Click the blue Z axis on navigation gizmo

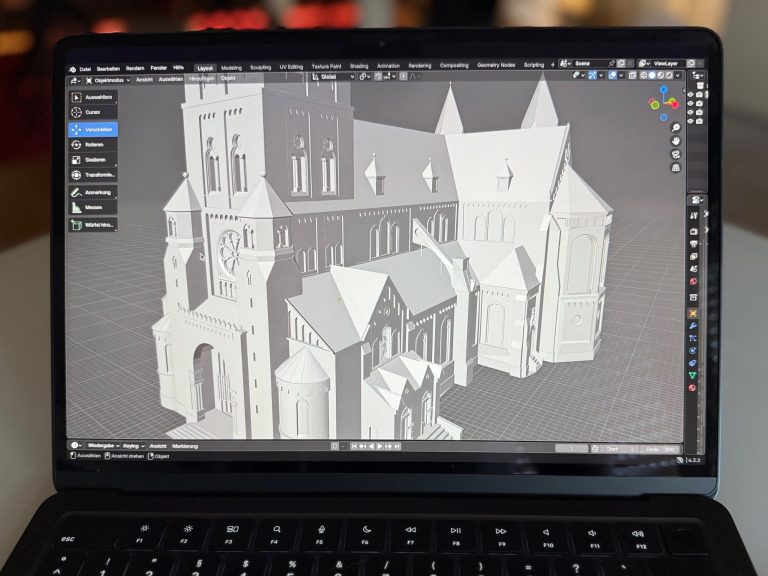[x=663, y=89]
